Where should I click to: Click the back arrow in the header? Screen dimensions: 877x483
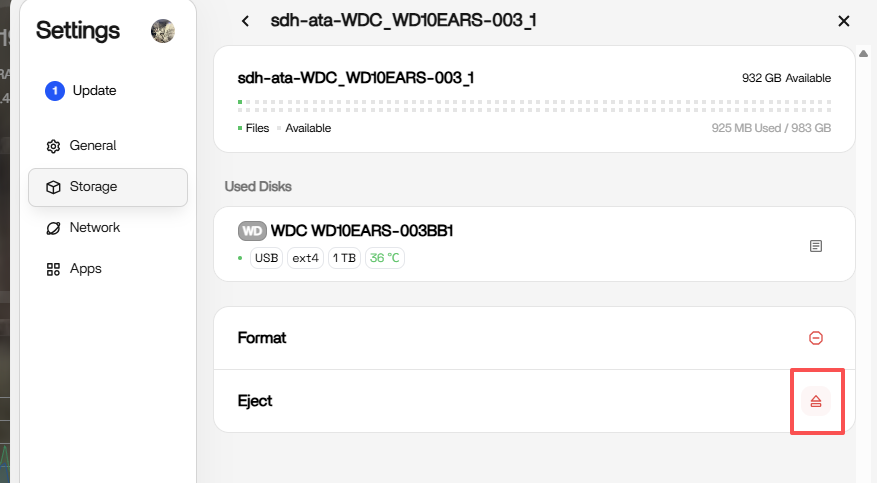point(246,21)
